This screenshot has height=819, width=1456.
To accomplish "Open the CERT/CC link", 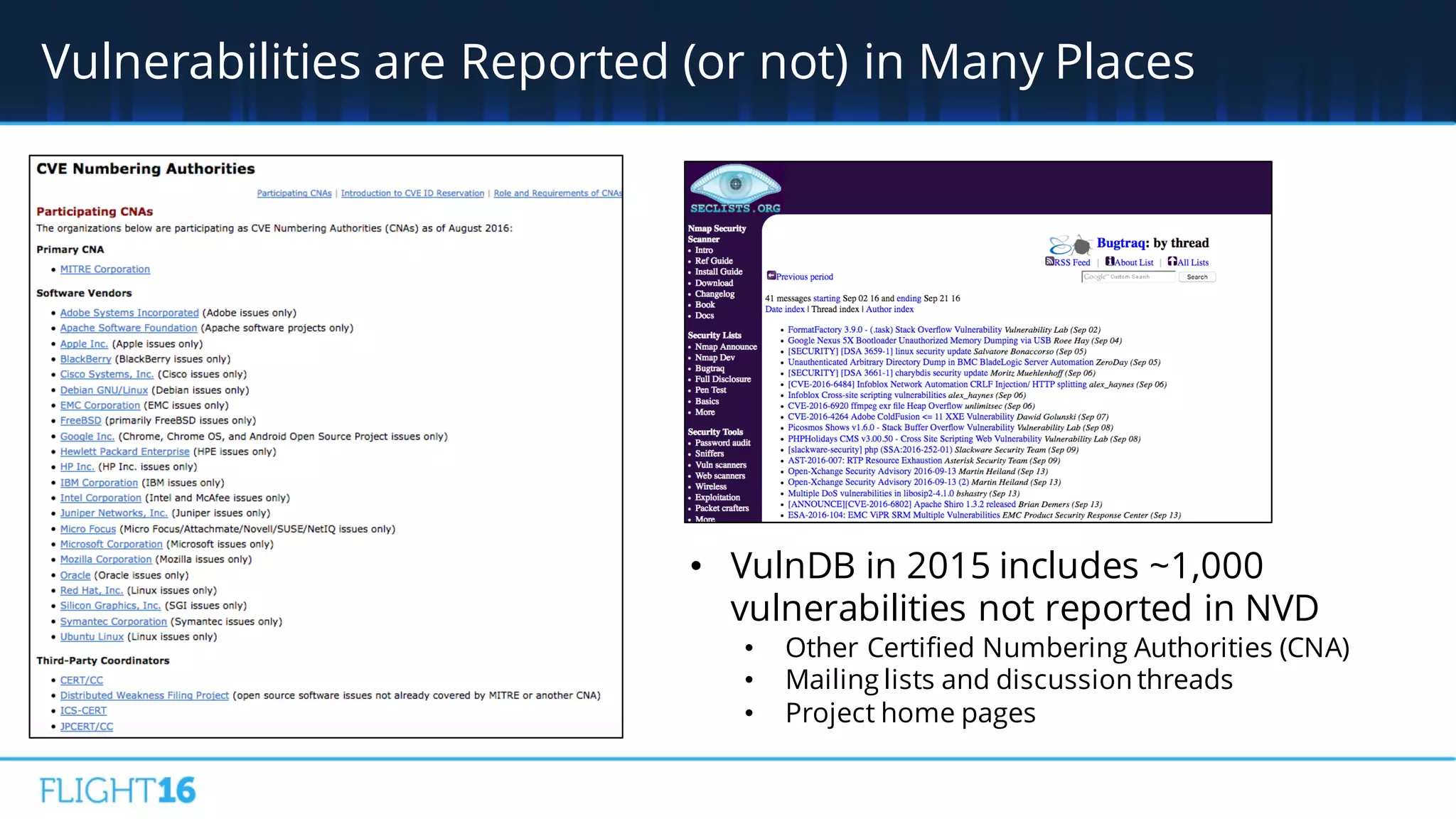I will [x=81, y=680].
